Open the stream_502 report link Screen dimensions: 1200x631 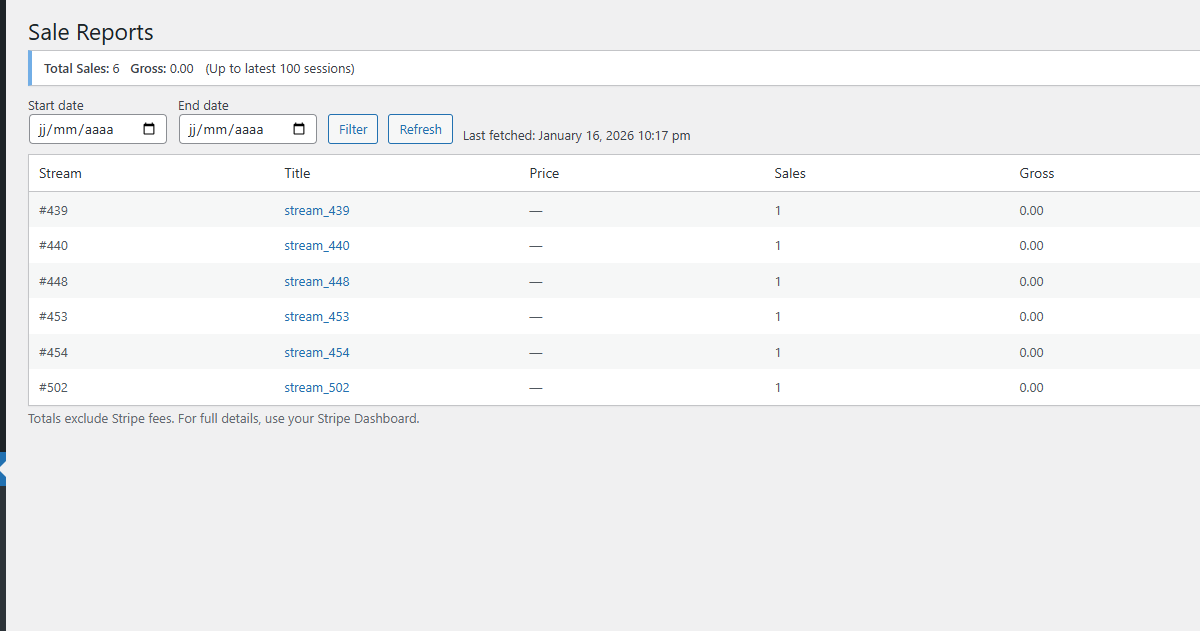tap(317, 387)
